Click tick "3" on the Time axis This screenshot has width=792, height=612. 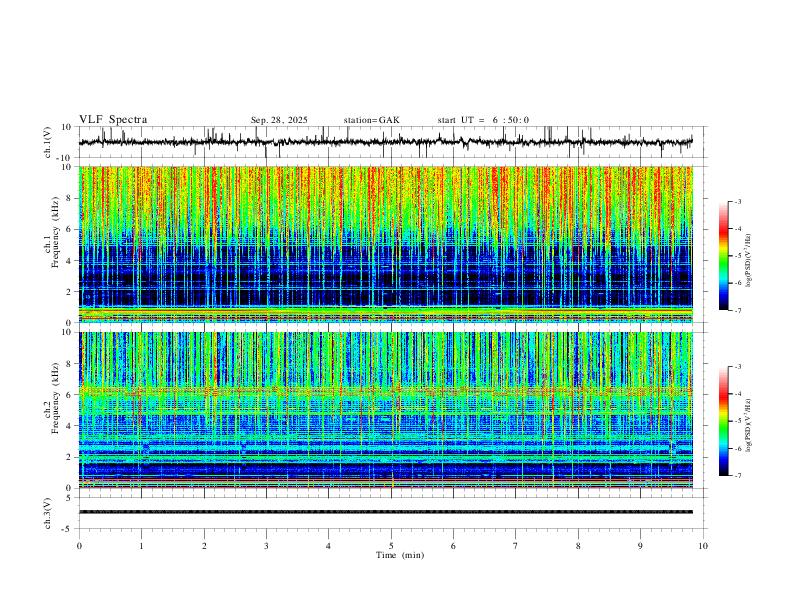[266, 546]
